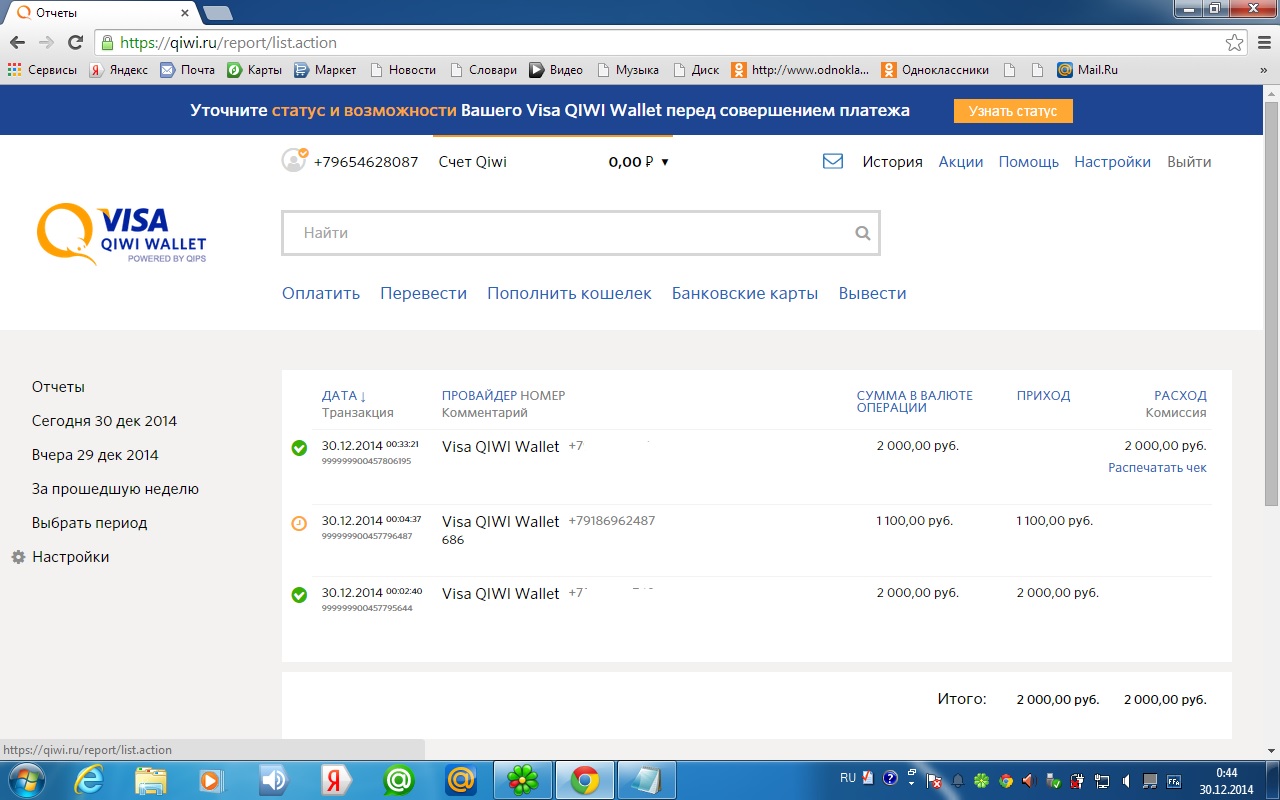Open the Chrome menu icon
1280x800 pixels.
[1262, 43]
